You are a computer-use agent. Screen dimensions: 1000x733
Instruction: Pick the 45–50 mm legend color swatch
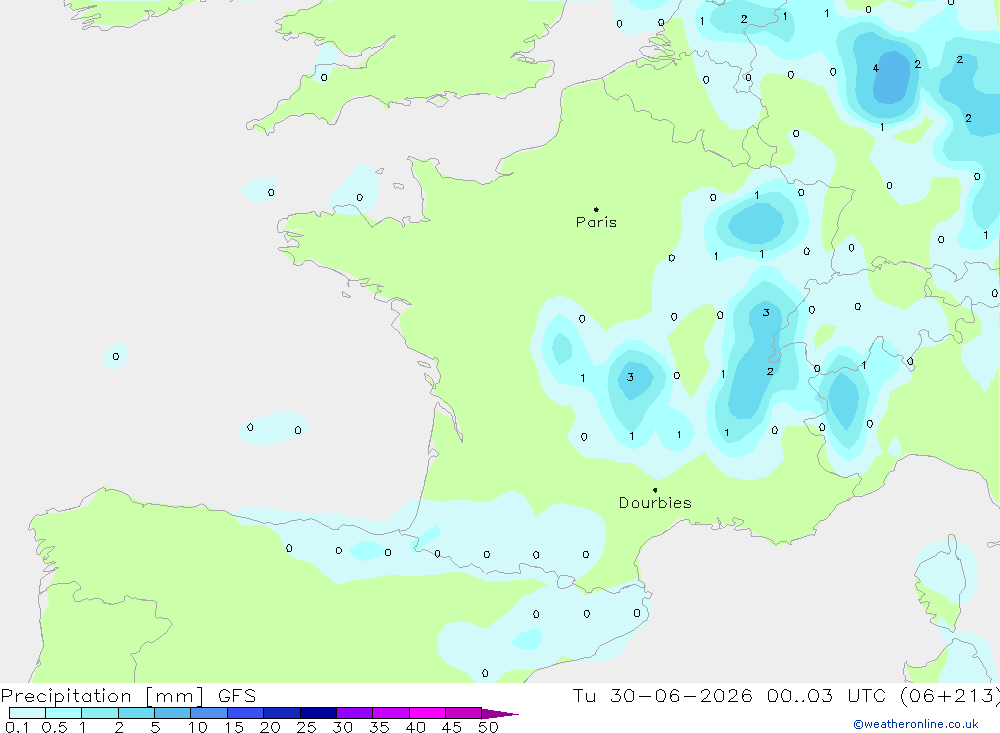click(464, 713)
